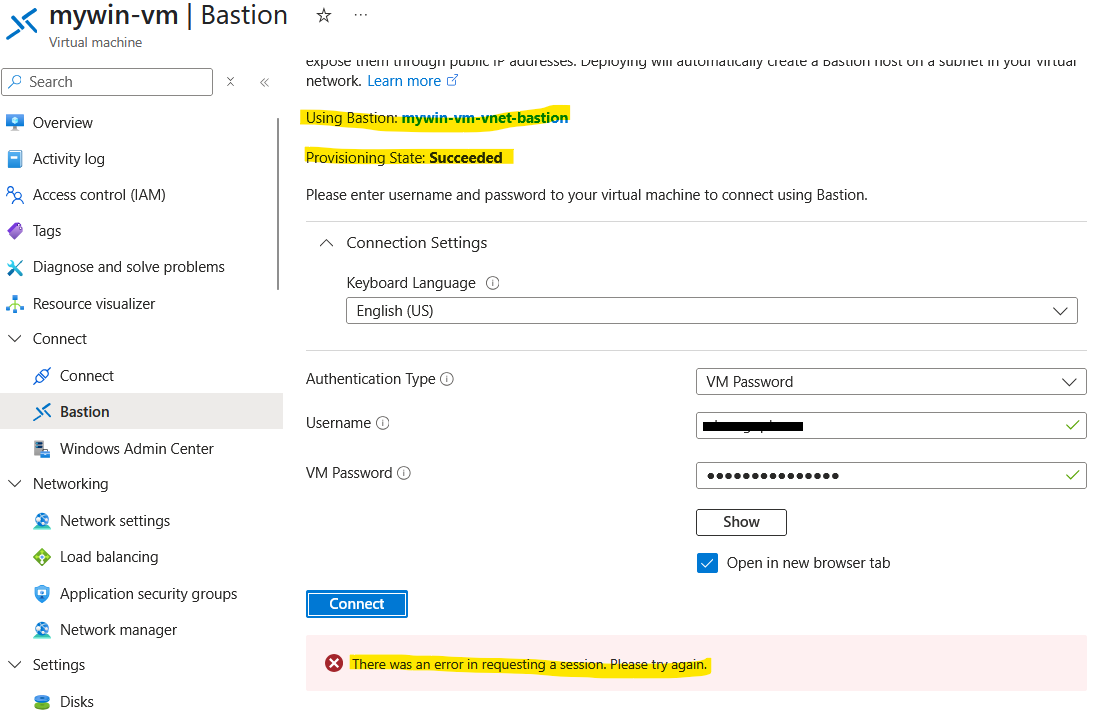Collapse the Networking group in sidebar
This screenshot has width=1095, height=710.
point(15,484)
